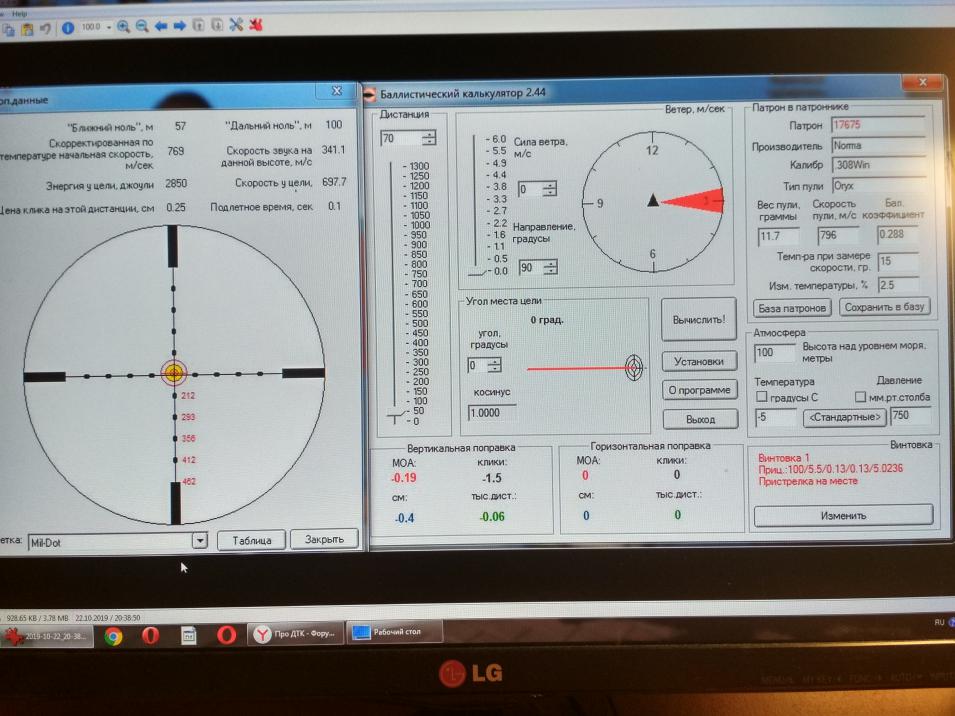Viewport: 955px width, 716px height.
Task: Enable the 'градусы C' temperature checkbox
Action: pos(762,398)
